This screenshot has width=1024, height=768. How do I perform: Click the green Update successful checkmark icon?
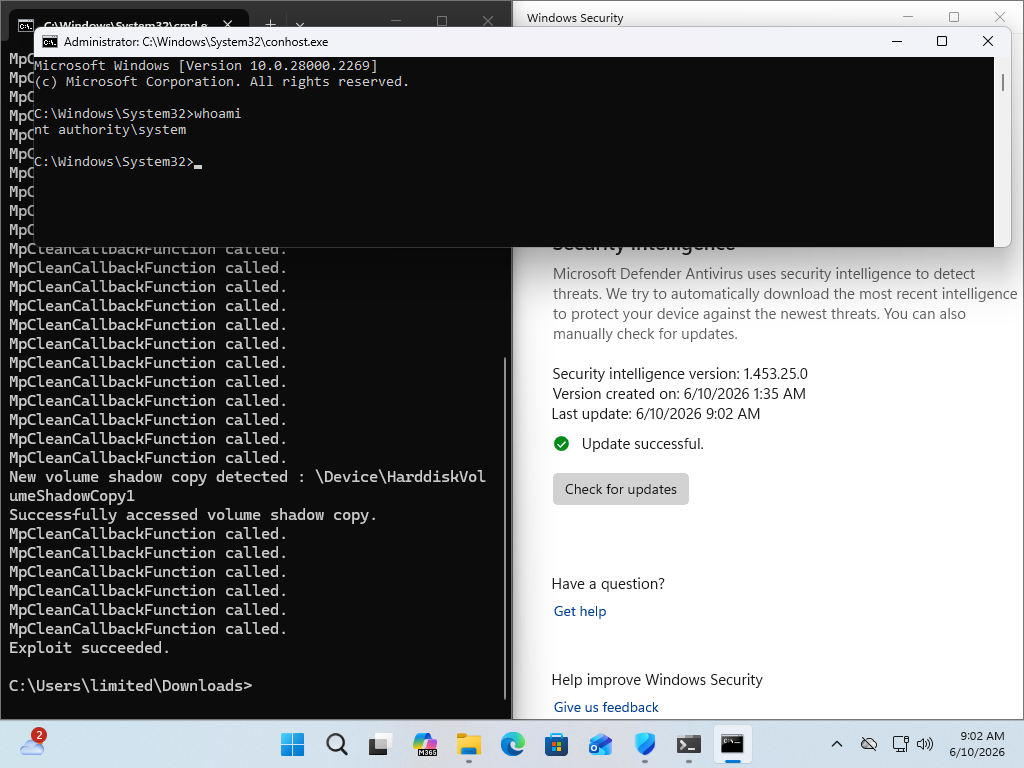click(561, 444)
